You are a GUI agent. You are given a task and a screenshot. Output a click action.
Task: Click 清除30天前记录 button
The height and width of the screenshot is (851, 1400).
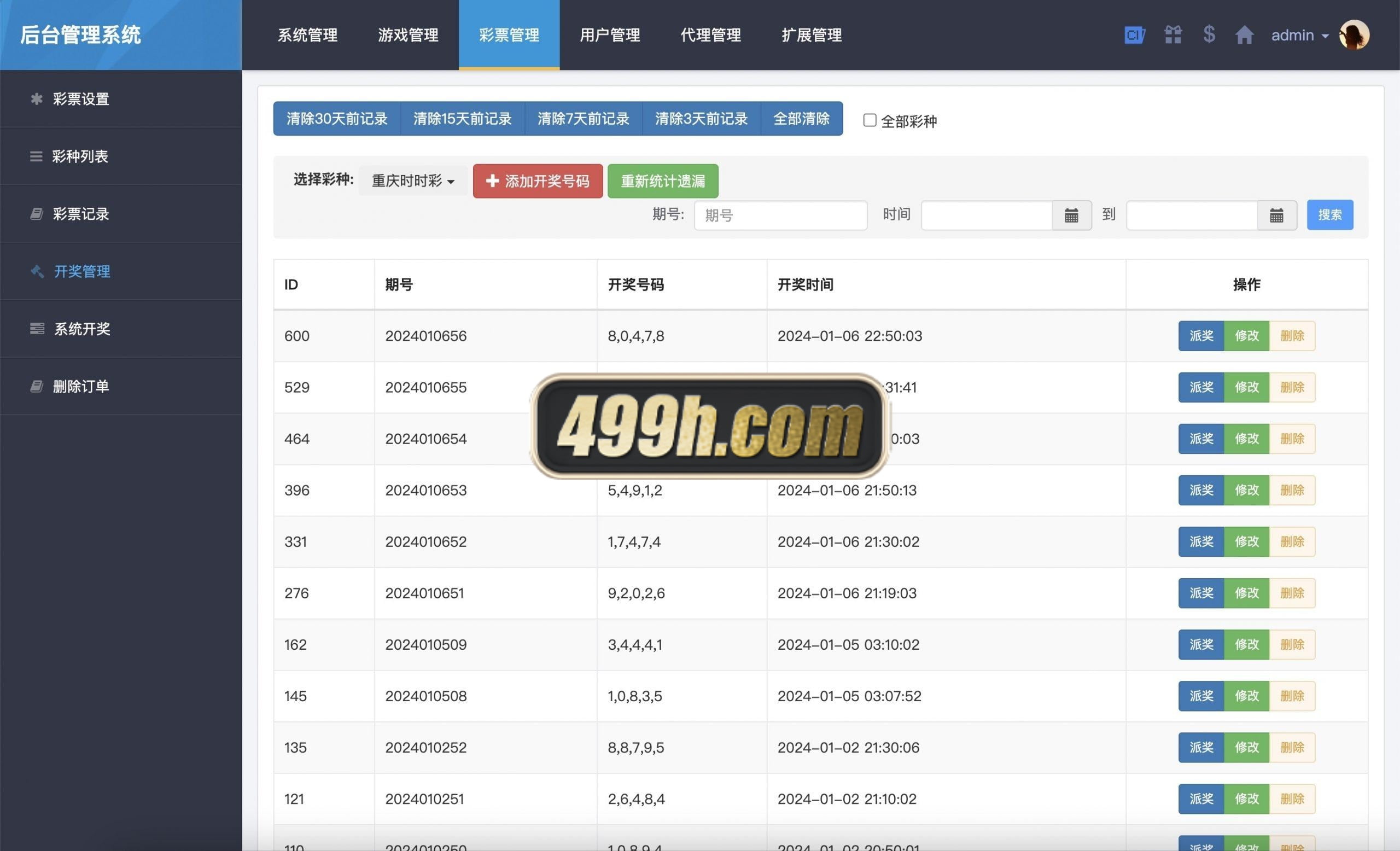coord(337,119)
